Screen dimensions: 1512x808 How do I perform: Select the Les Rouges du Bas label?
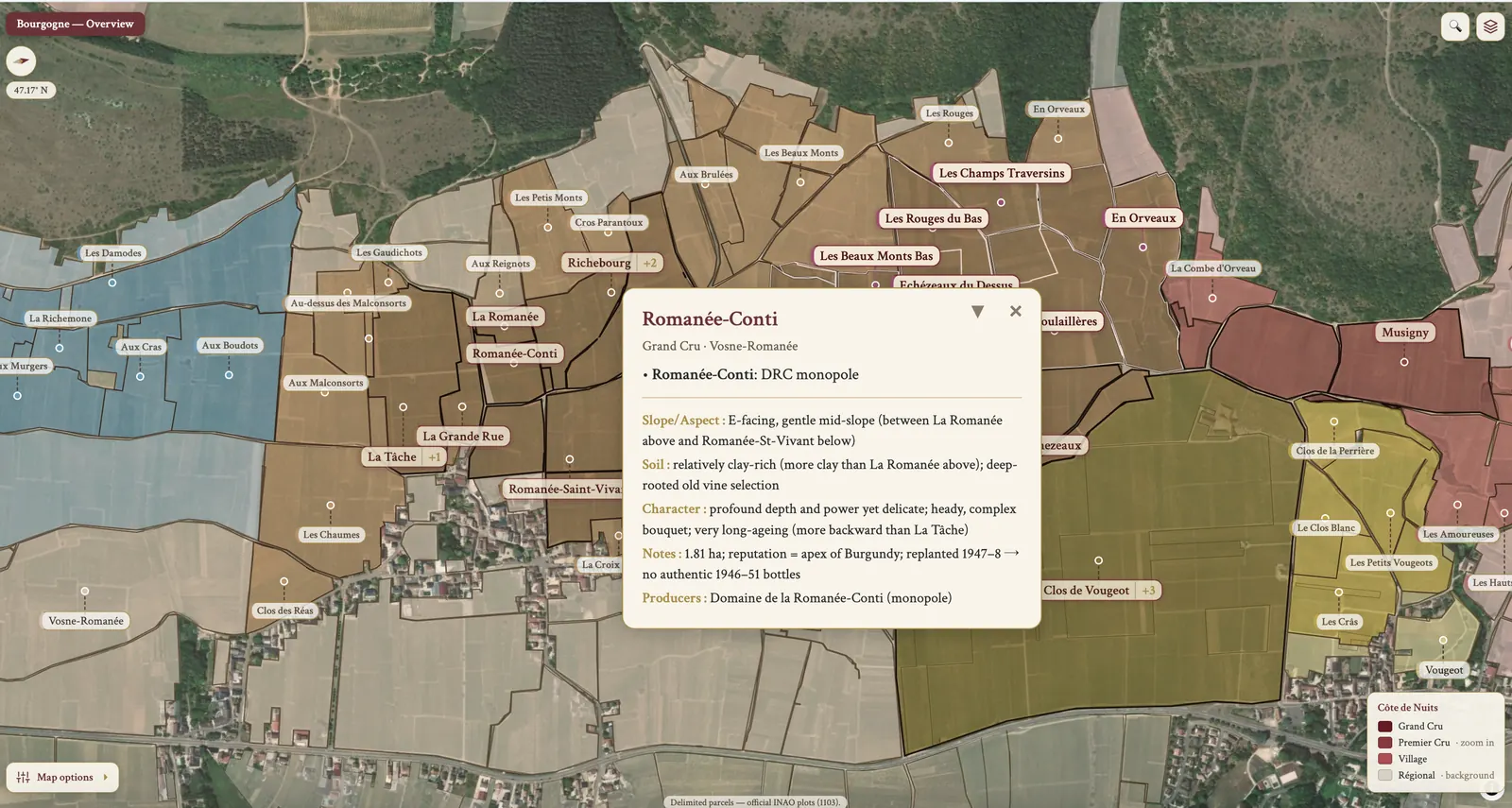(x=934, y=218)
